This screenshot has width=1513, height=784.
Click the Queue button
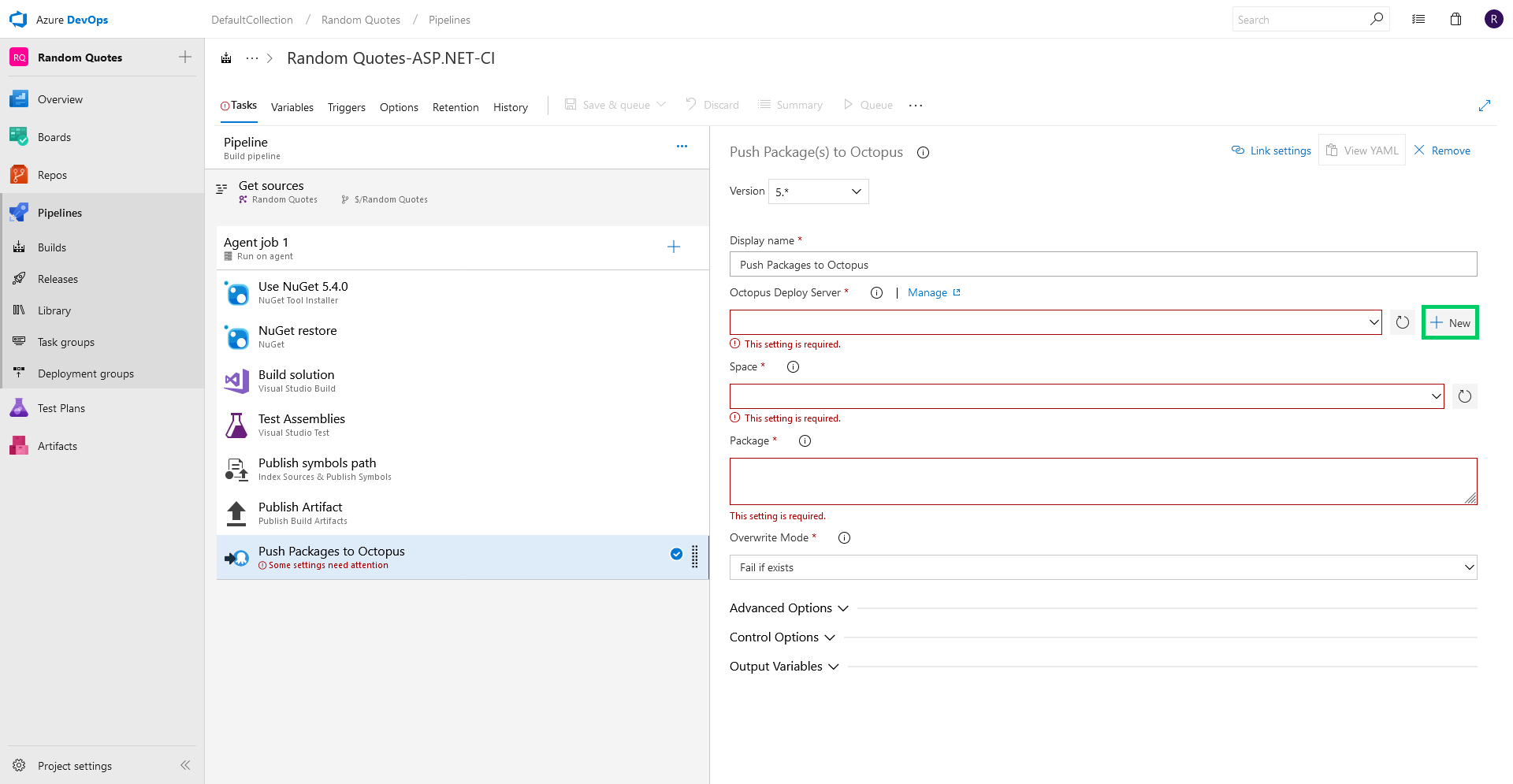point(868,105)
